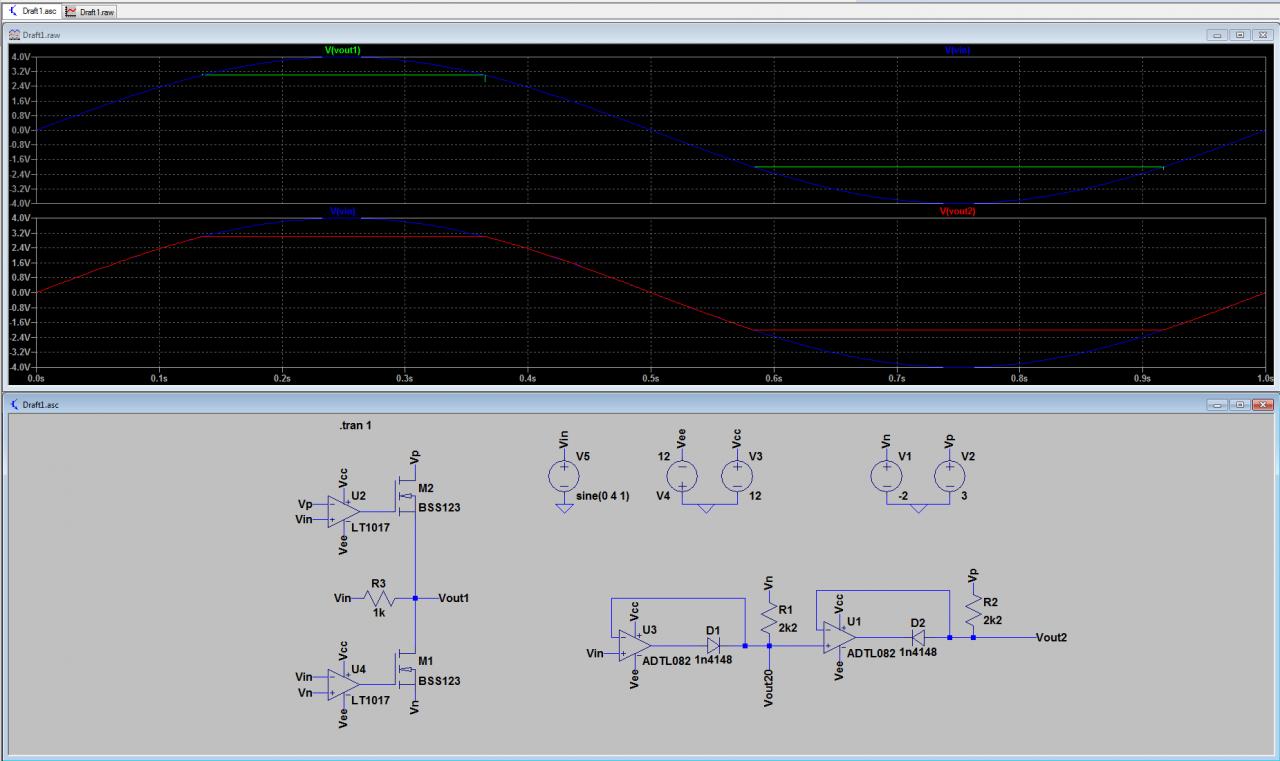This screenshot has height=761, width=1280.
Task: Select the R1 resistor symbol
Action: (x=768, y=616)
